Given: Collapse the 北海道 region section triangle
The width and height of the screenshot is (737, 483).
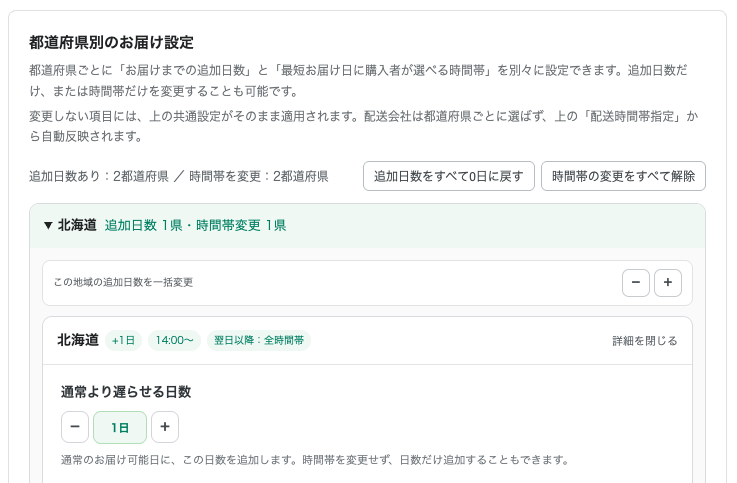Looking at the screenshot, I should (48, 226).
